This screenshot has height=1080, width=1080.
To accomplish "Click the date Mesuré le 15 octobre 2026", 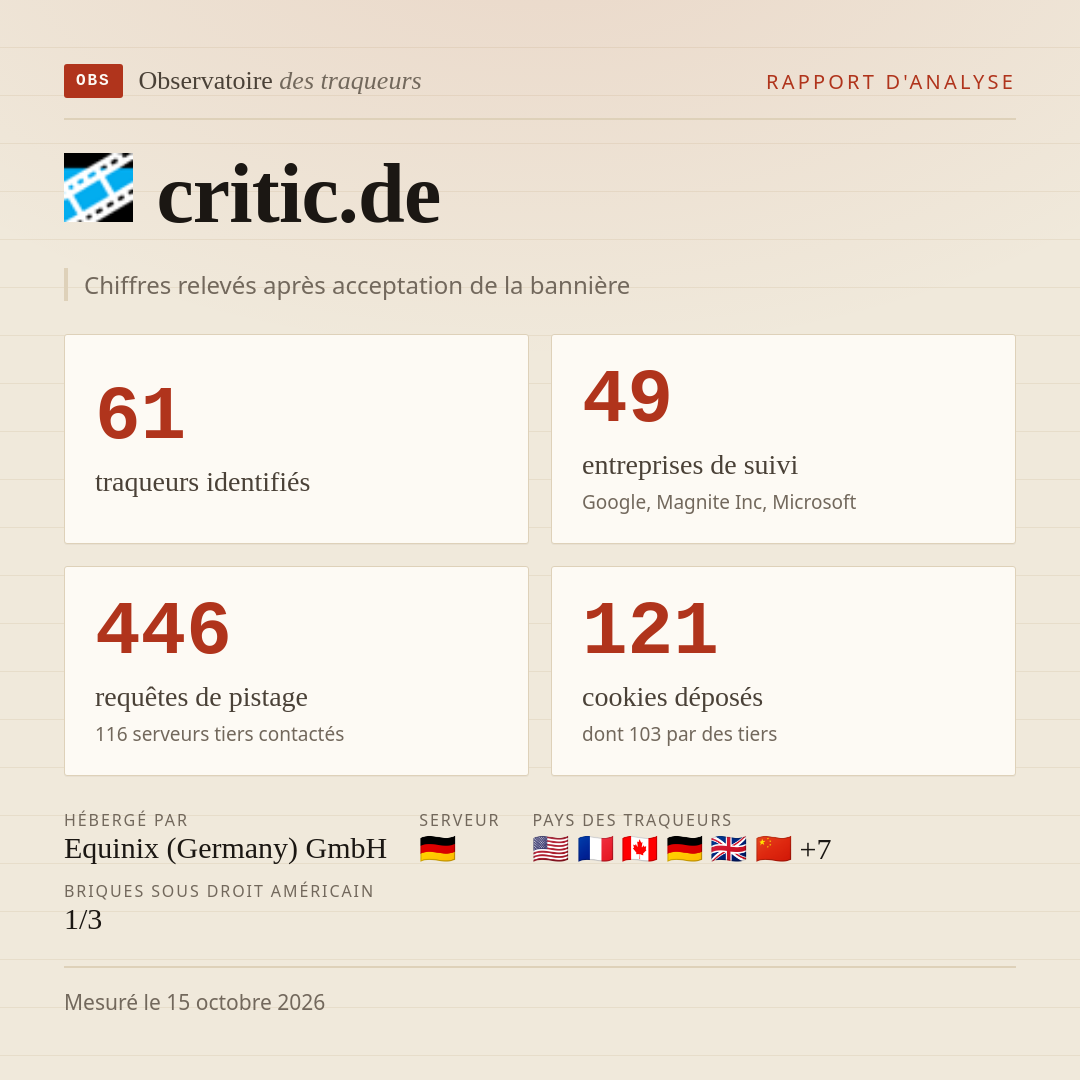I will [194, 1002].
